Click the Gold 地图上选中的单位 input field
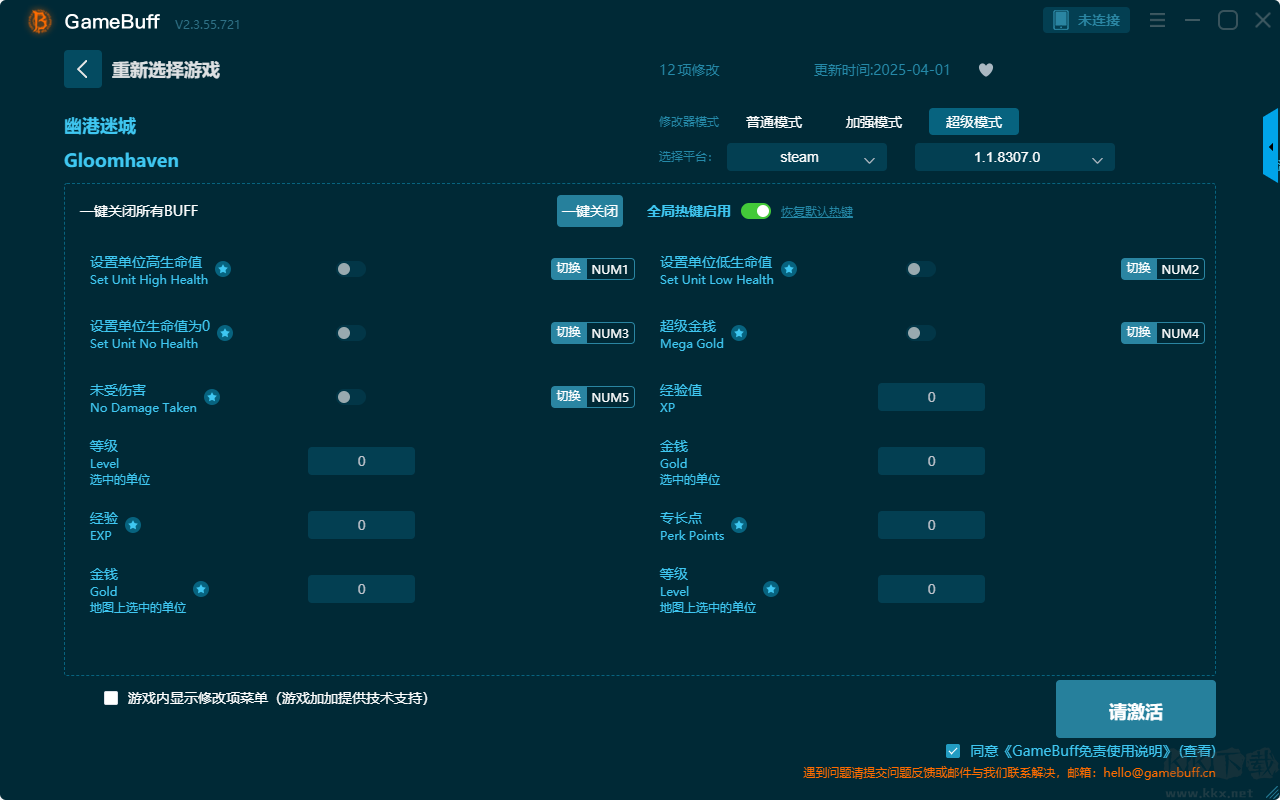The height and width of the screenshot is (800, 1280). tap(361, 589)
